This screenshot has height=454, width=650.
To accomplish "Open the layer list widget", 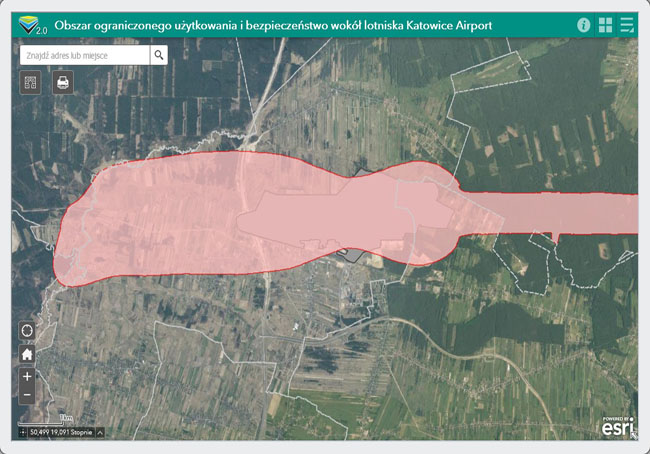I will click(628, 24).
